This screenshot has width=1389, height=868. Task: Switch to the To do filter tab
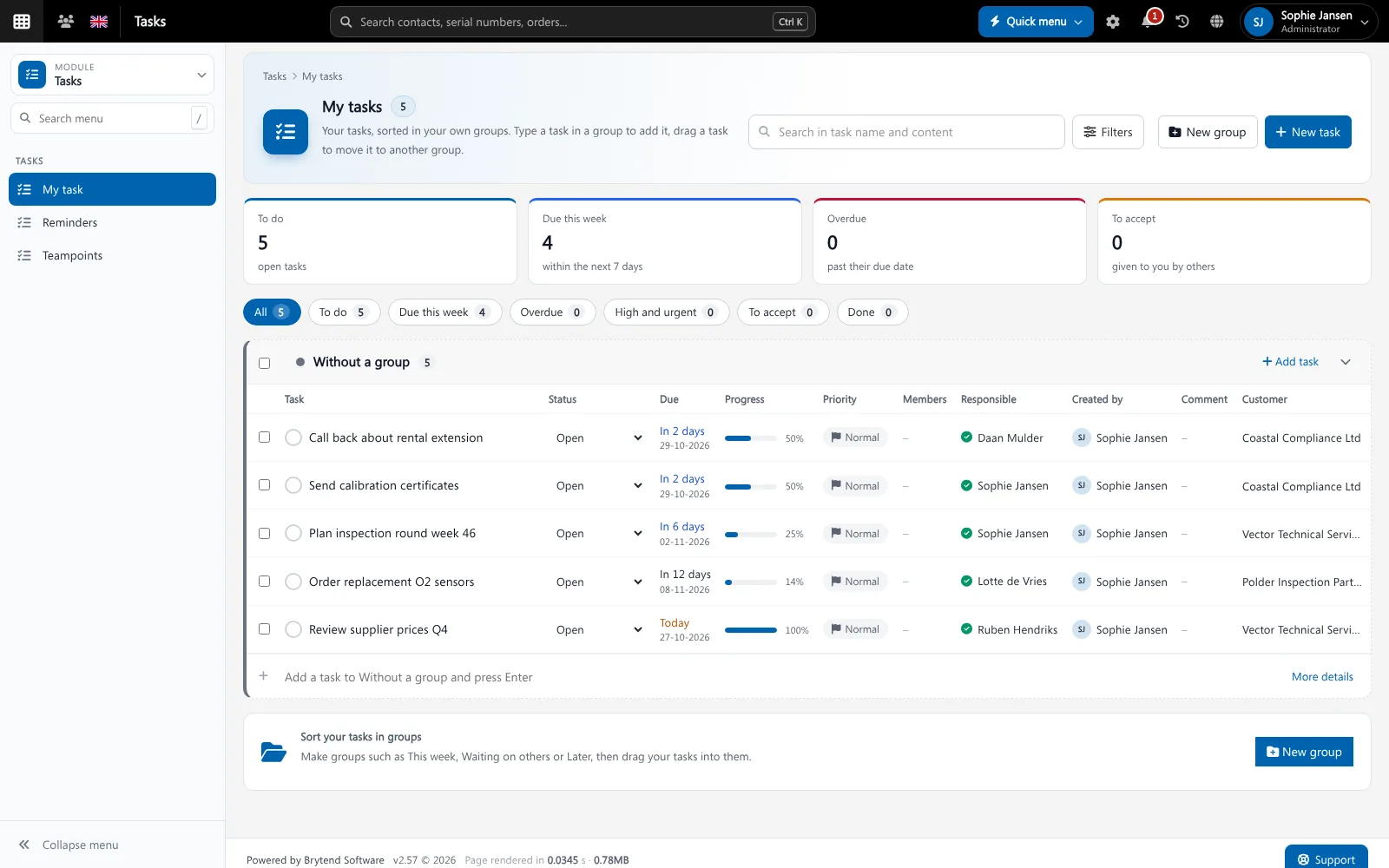[x=344, y=312]
